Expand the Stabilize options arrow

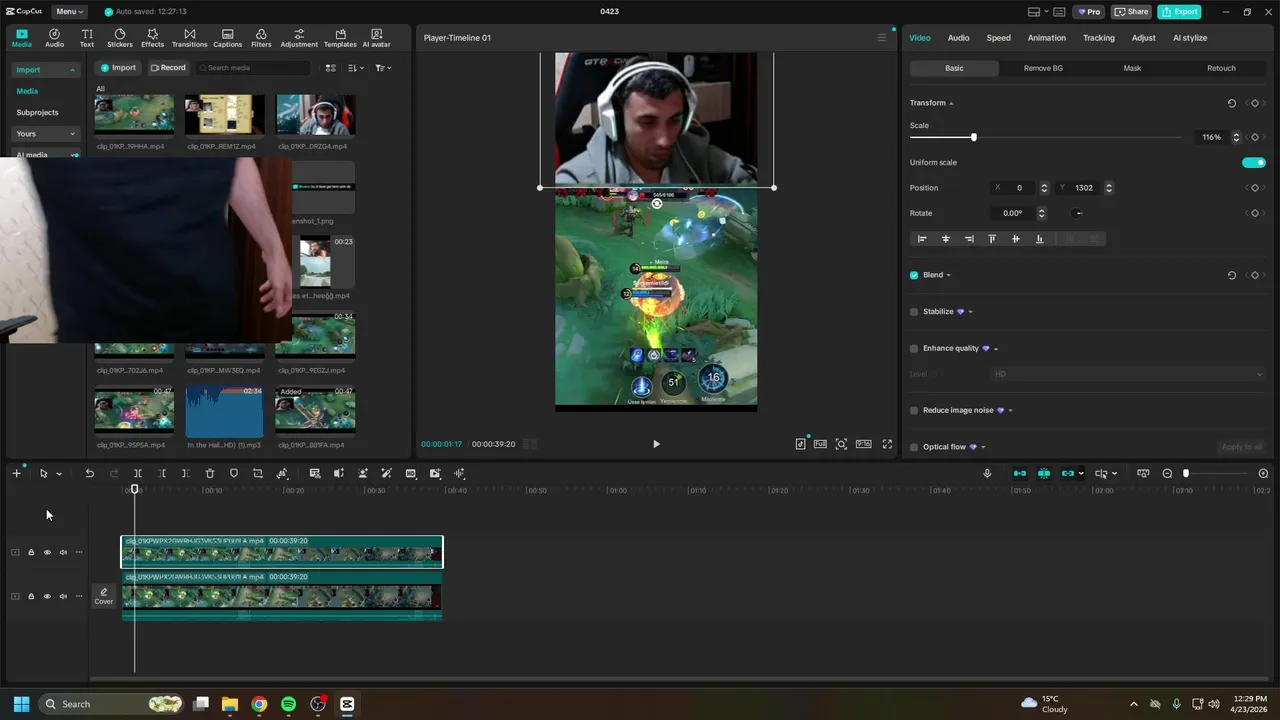970,312
